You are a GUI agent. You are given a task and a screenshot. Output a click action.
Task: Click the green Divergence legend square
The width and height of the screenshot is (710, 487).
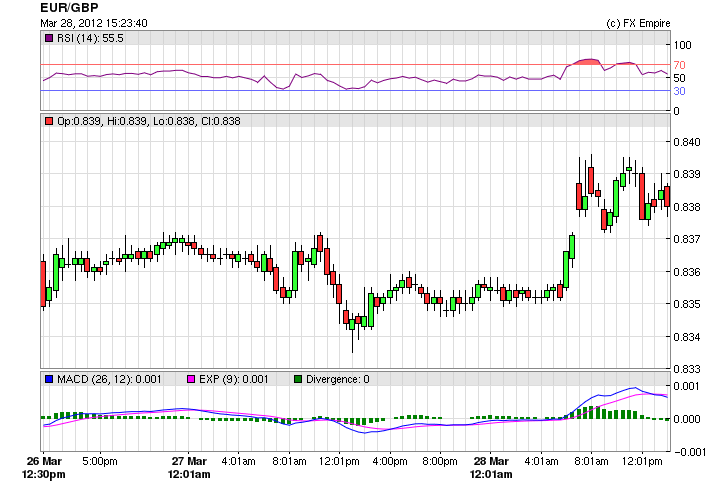pos(297,379)
